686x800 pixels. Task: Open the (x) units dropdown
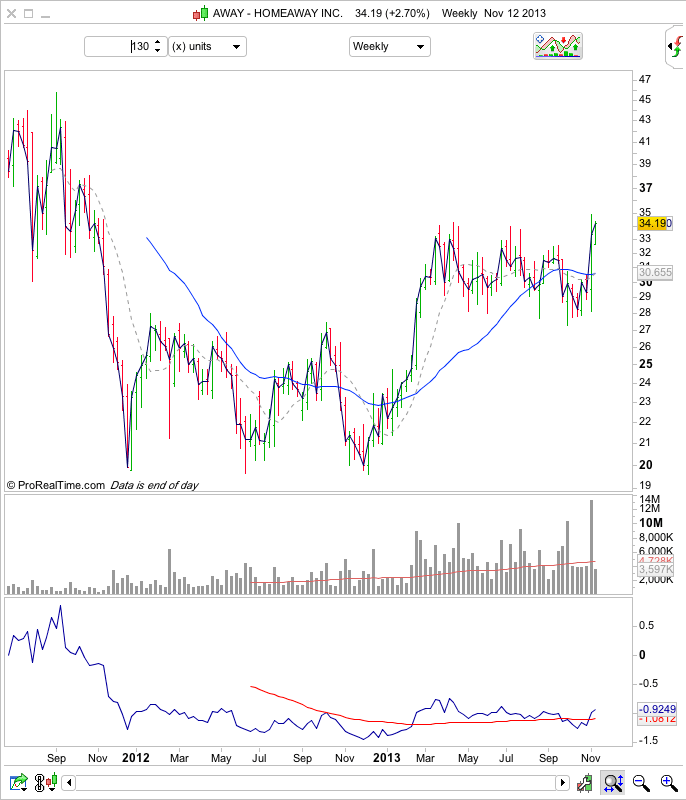207,46
